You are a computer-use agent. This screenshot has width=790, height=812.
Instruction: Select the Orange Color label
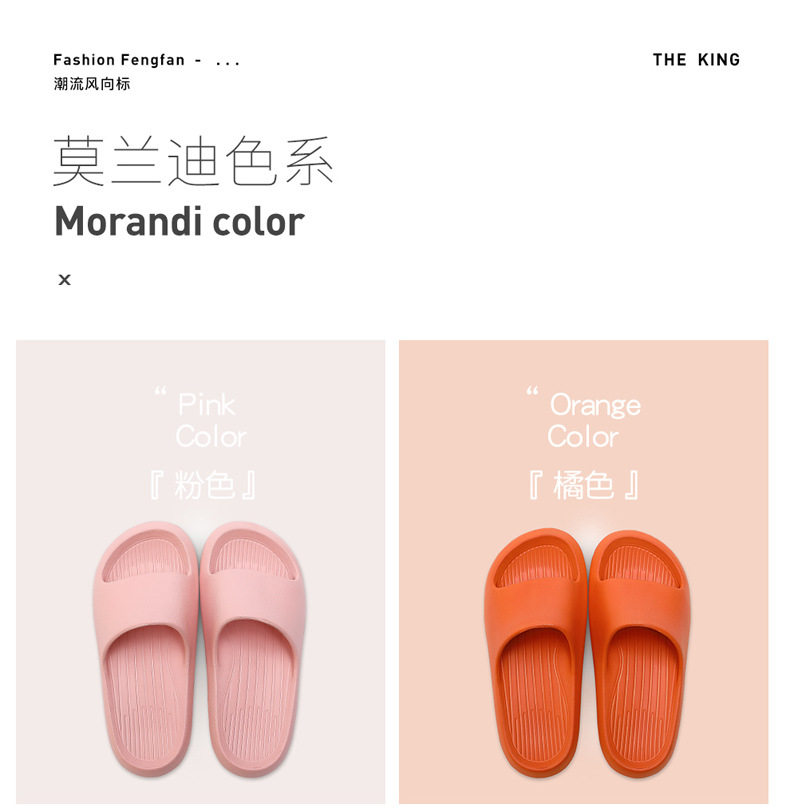point(592,420)
